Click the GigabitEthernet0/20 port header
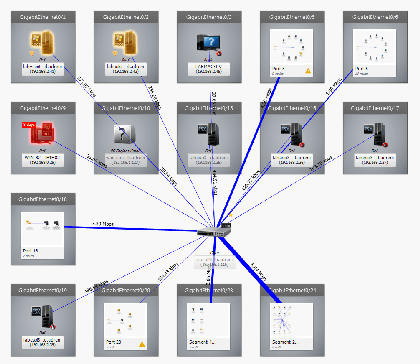 (126, 290)
